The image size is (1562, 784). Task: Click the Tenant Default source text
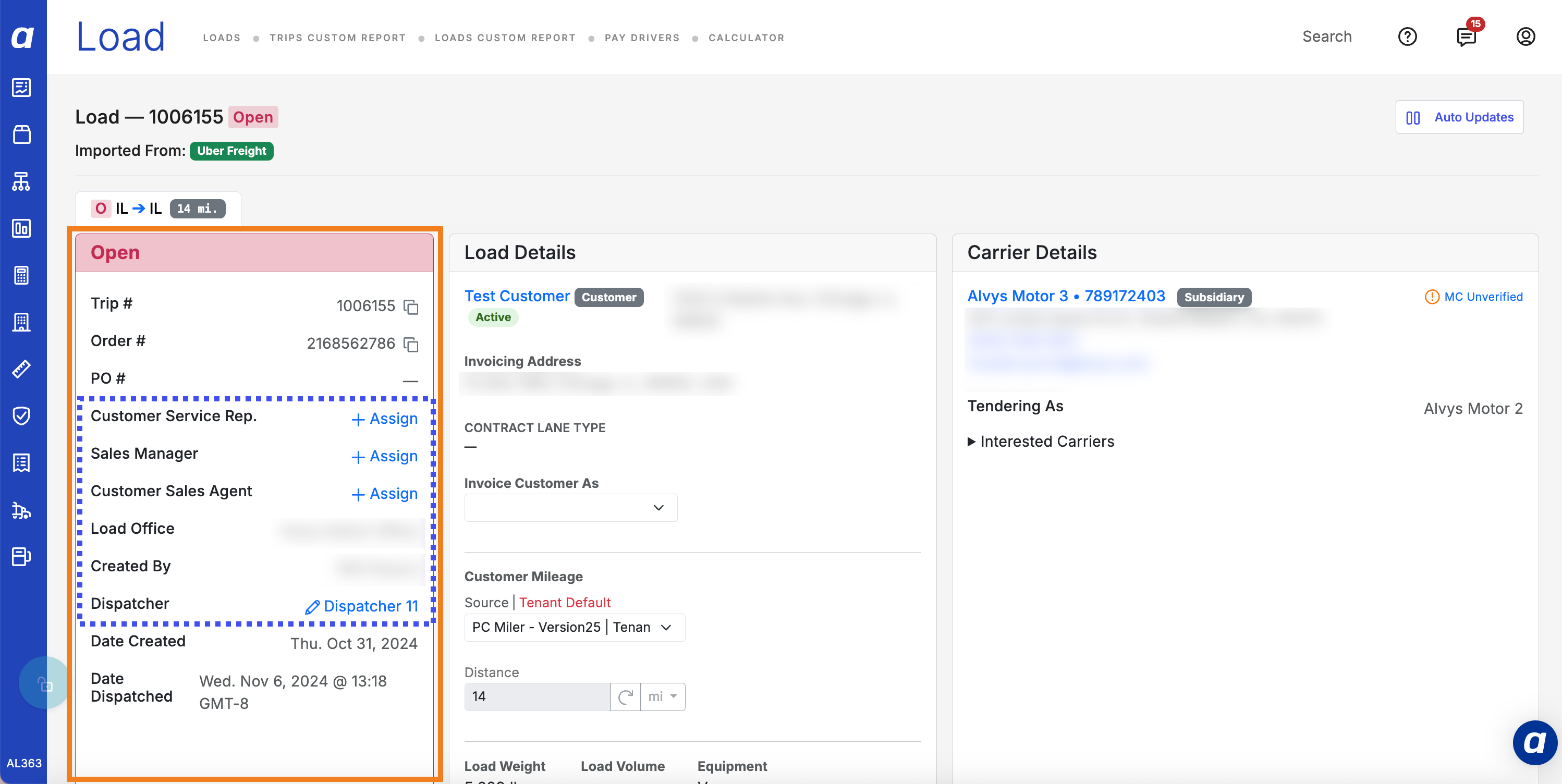[x=565, y=603]
